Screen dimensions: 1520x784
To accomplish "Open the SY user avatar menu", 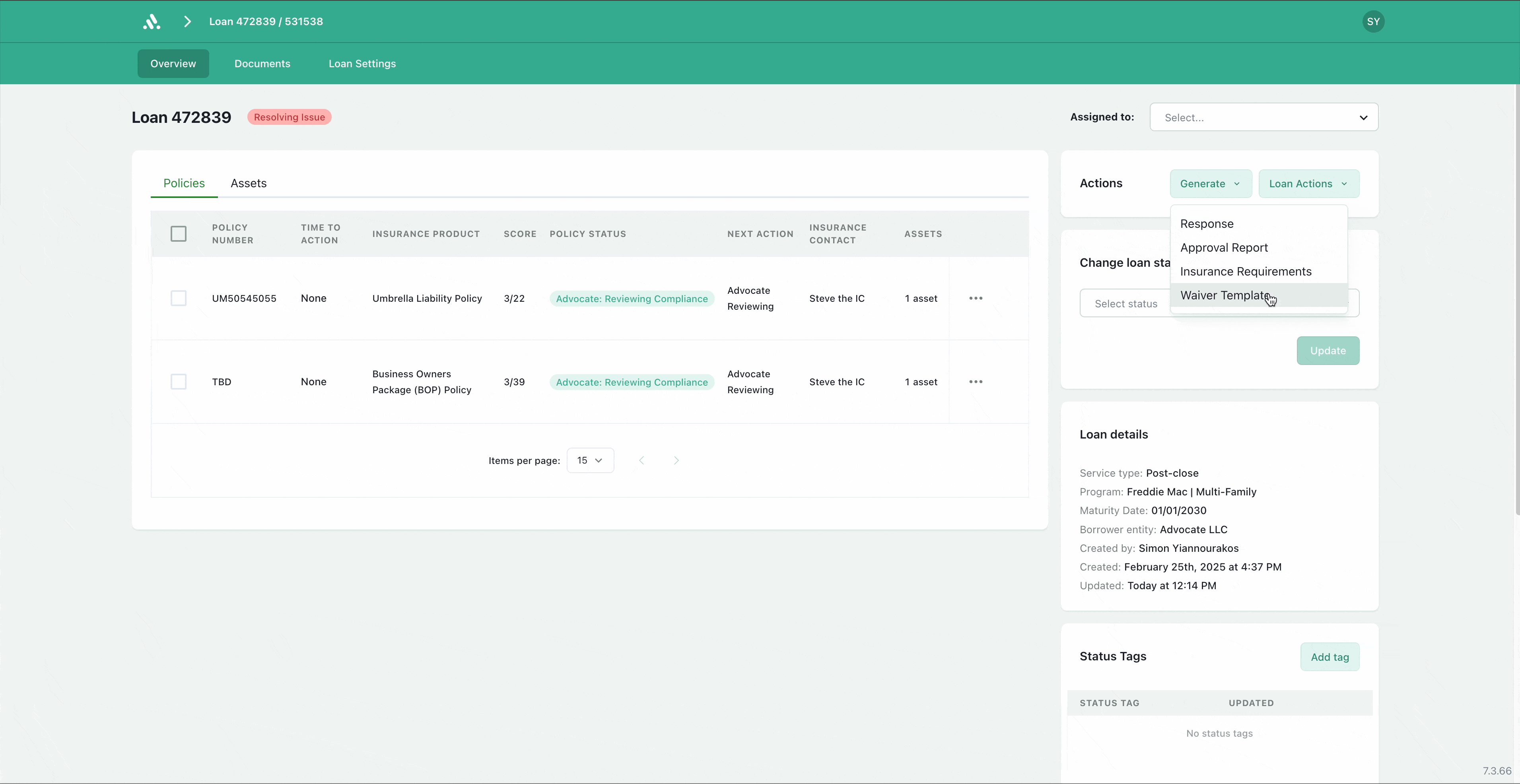I will click(1373, 22).
